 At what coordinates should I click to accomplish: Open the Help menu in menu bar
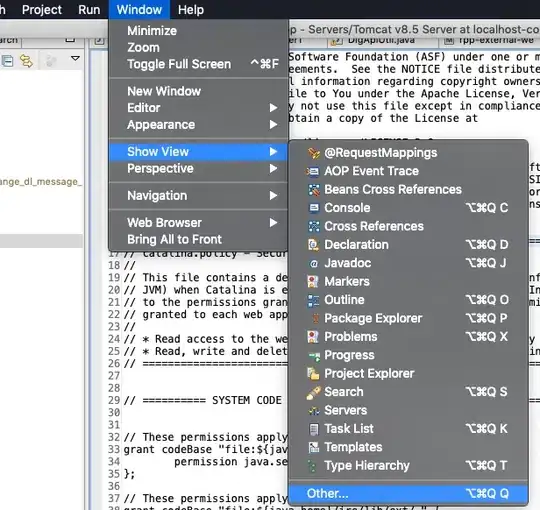(191, 10)
